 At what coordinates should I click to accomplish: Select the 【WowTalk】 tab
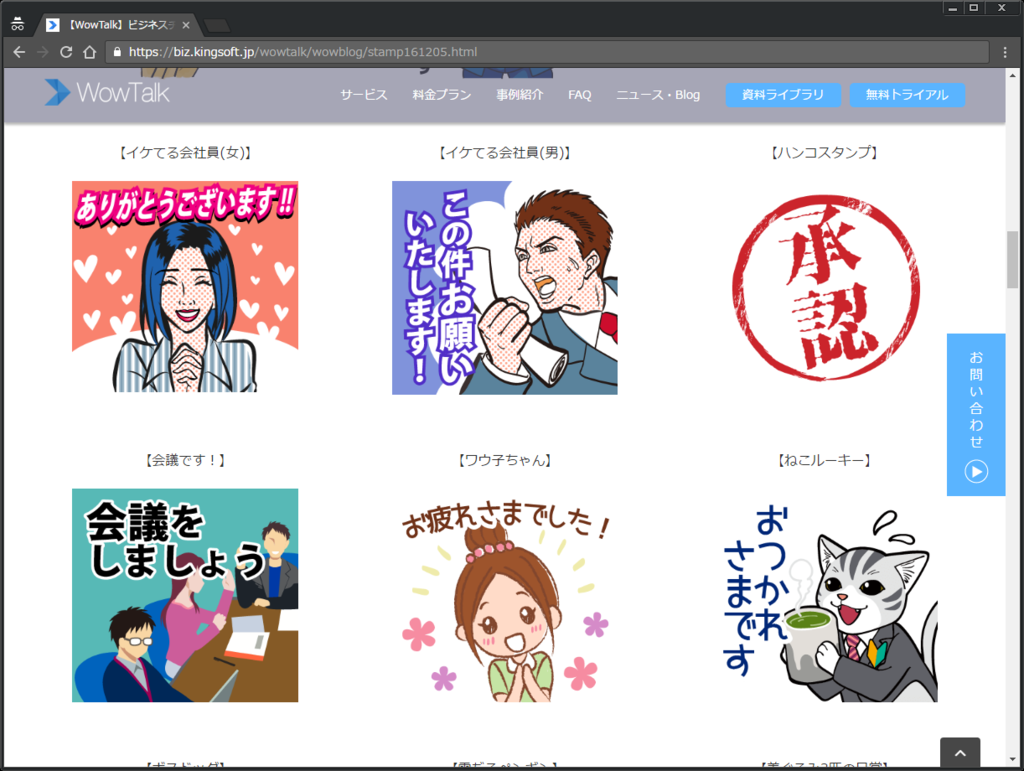tap(118, 25)
